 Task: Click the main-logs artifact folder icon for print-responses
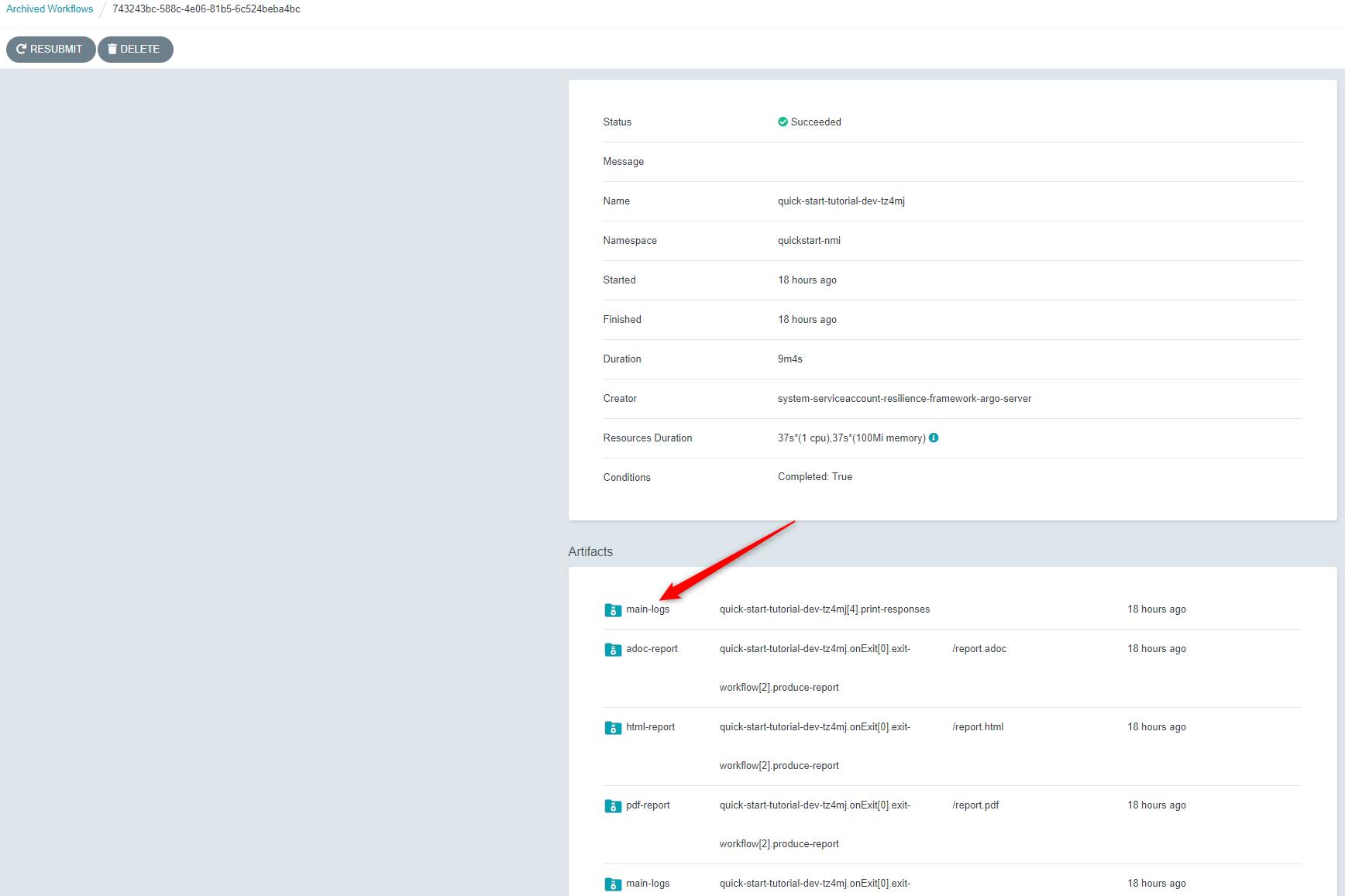(613, 609)
